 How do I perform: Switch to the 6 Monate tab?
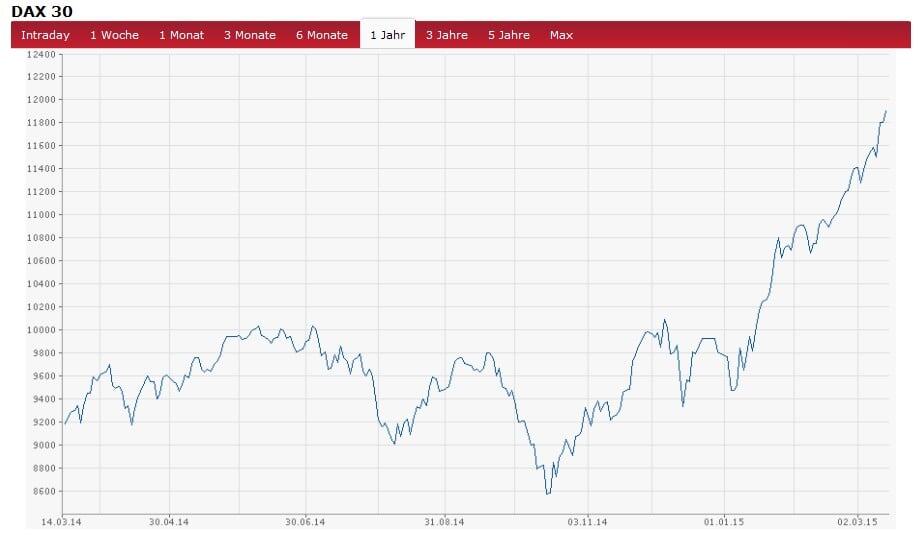click(x=322, y=35)
